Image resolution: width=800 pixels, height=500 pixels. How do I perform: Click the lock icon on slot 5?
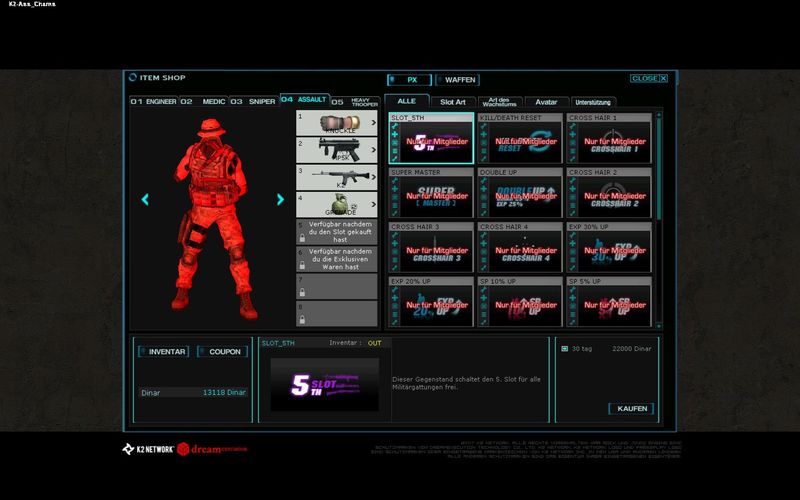(x=302, y=238)
